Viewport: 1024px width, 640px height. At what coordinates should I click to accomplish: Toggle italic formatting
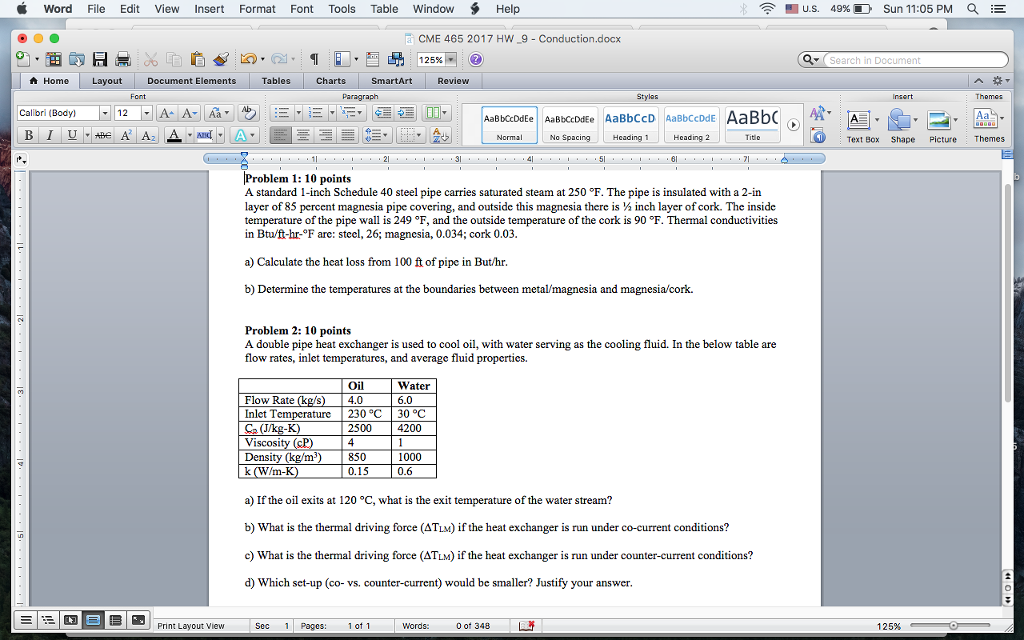click(x=51, y=133)
